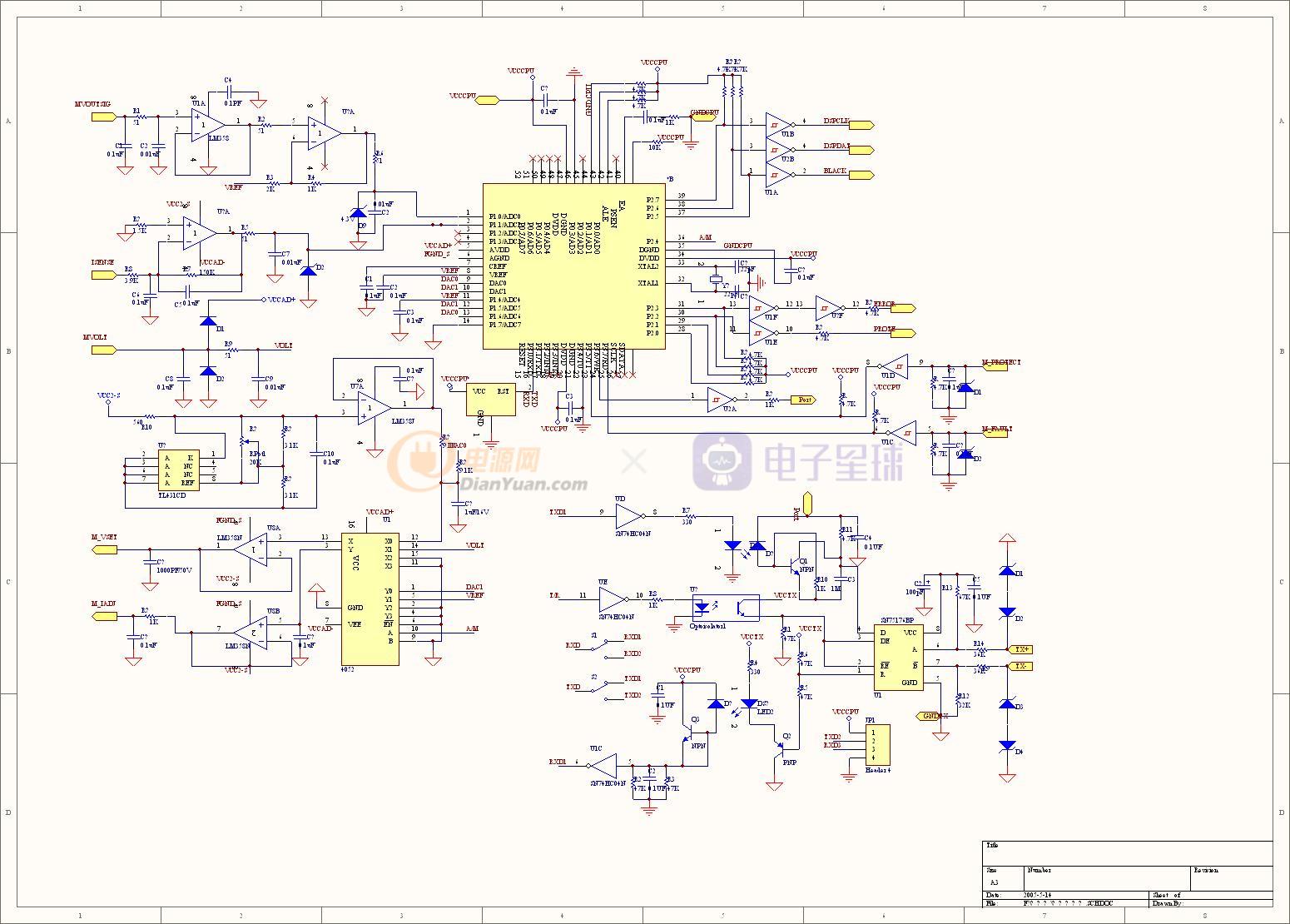
Task: Click the DSPCLK output port
Action: click(x=861, y=125)
